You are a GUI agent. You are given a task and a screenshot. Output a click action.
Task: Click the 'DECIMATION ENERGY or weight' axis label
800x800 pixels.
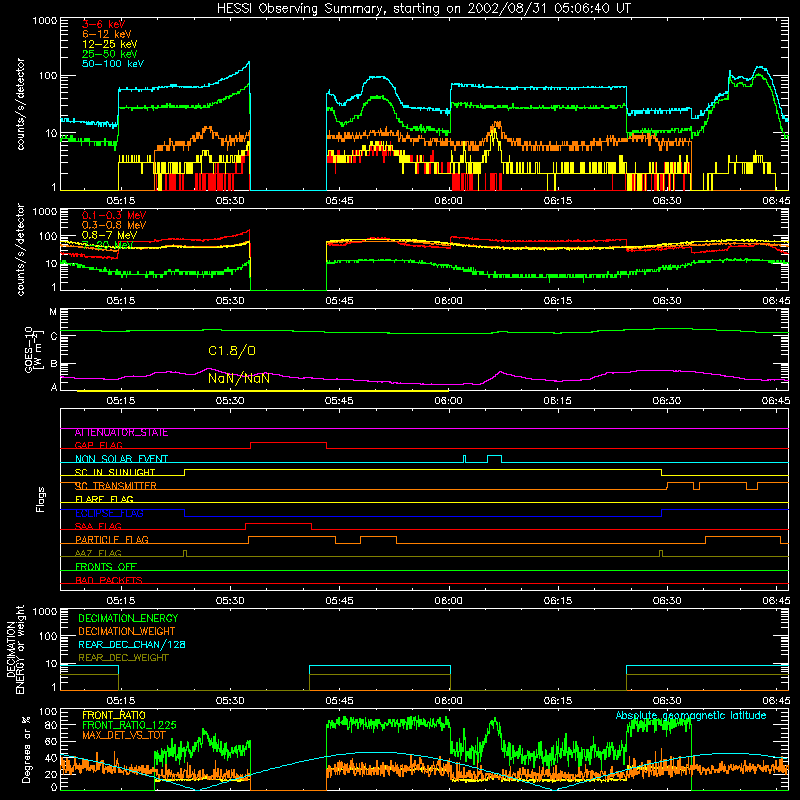(15, 649)
